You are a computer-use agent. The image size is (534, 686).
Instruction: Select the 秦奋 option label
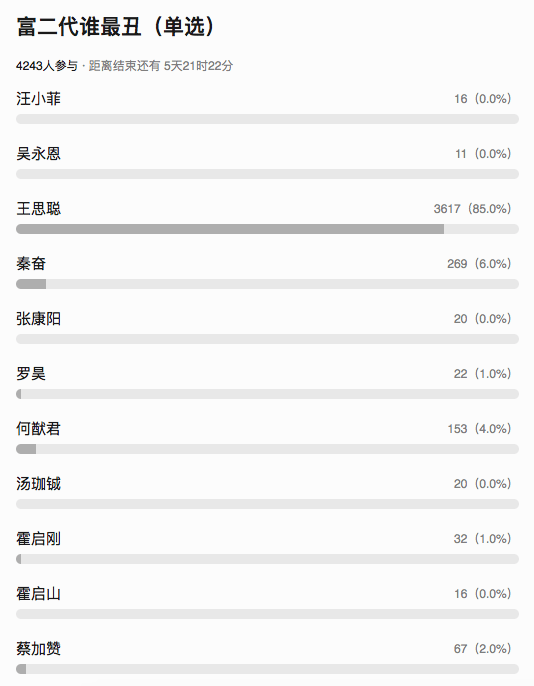[31, 263]
